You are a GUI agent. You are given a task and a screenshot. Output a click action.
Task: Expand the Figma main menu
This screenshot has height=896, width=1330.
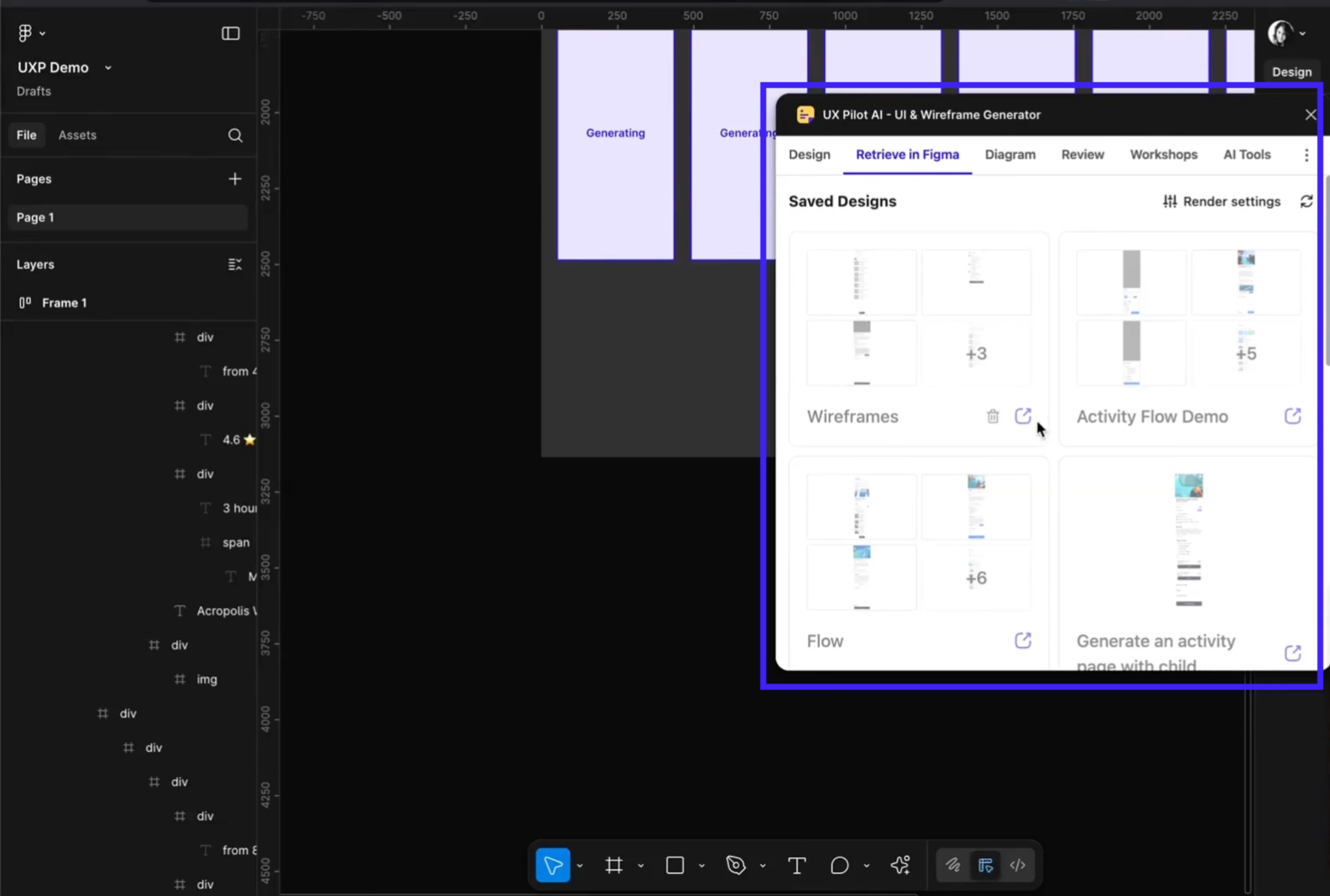tap(31, 33)
